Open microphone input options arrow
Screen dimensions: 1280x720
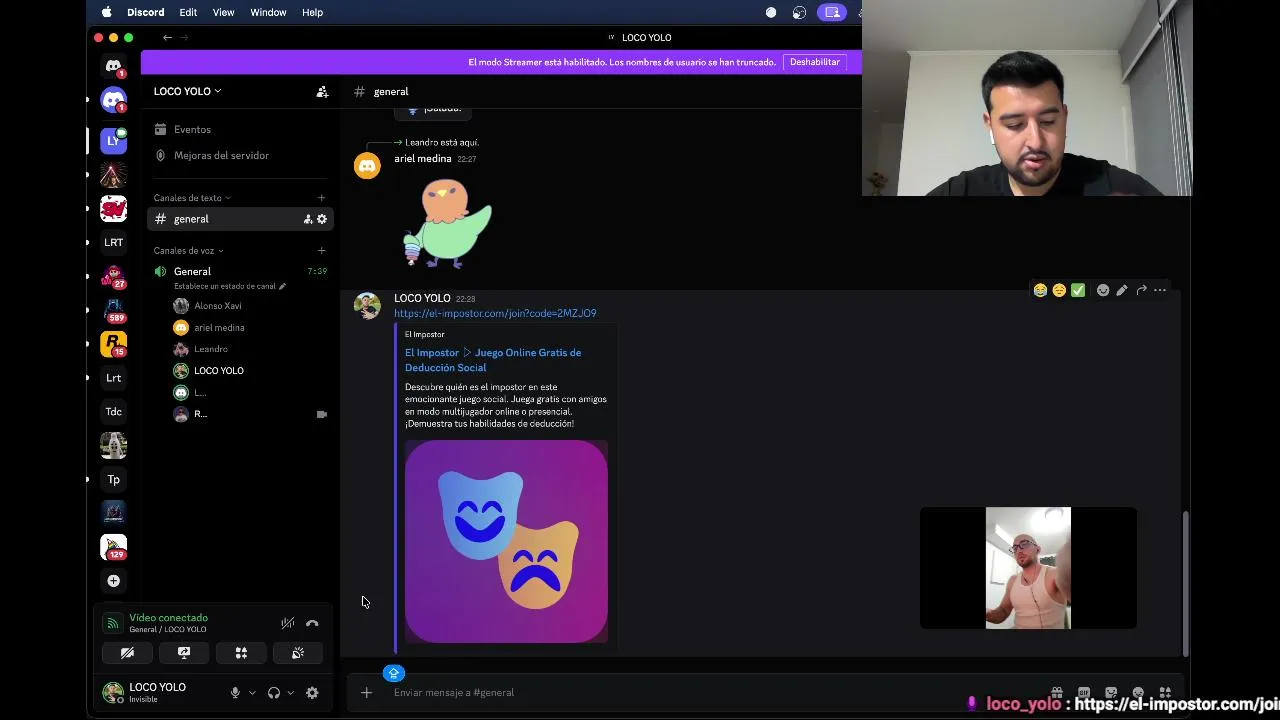tap(252, 692)
